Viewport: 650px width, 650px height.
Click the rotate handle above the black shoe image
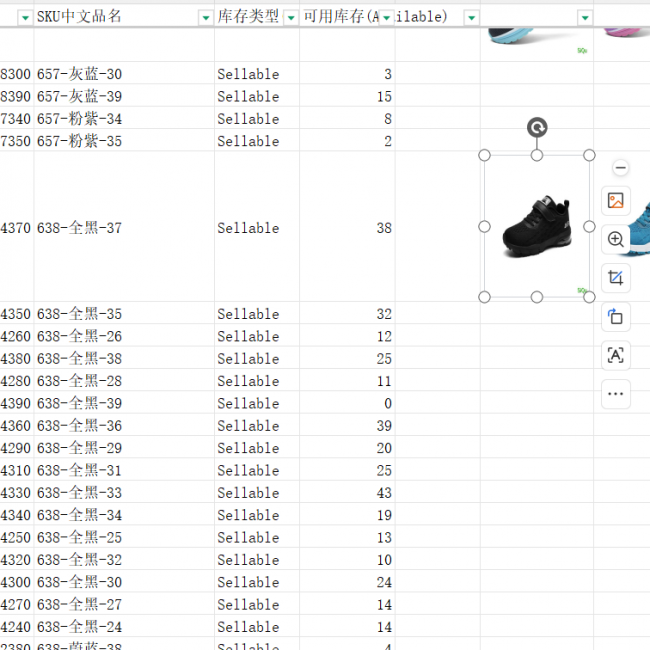coord(537,127)
